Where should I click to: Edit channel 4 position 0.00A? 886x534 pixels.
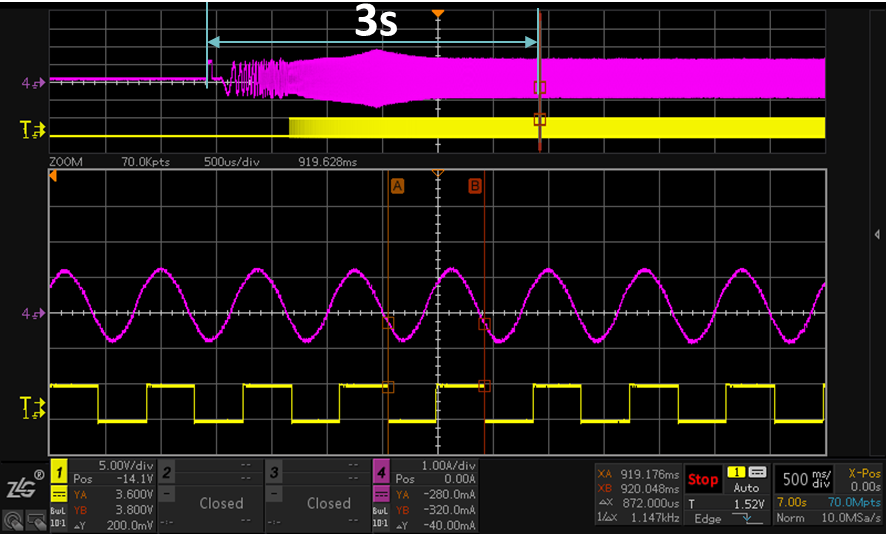[435, 479]
